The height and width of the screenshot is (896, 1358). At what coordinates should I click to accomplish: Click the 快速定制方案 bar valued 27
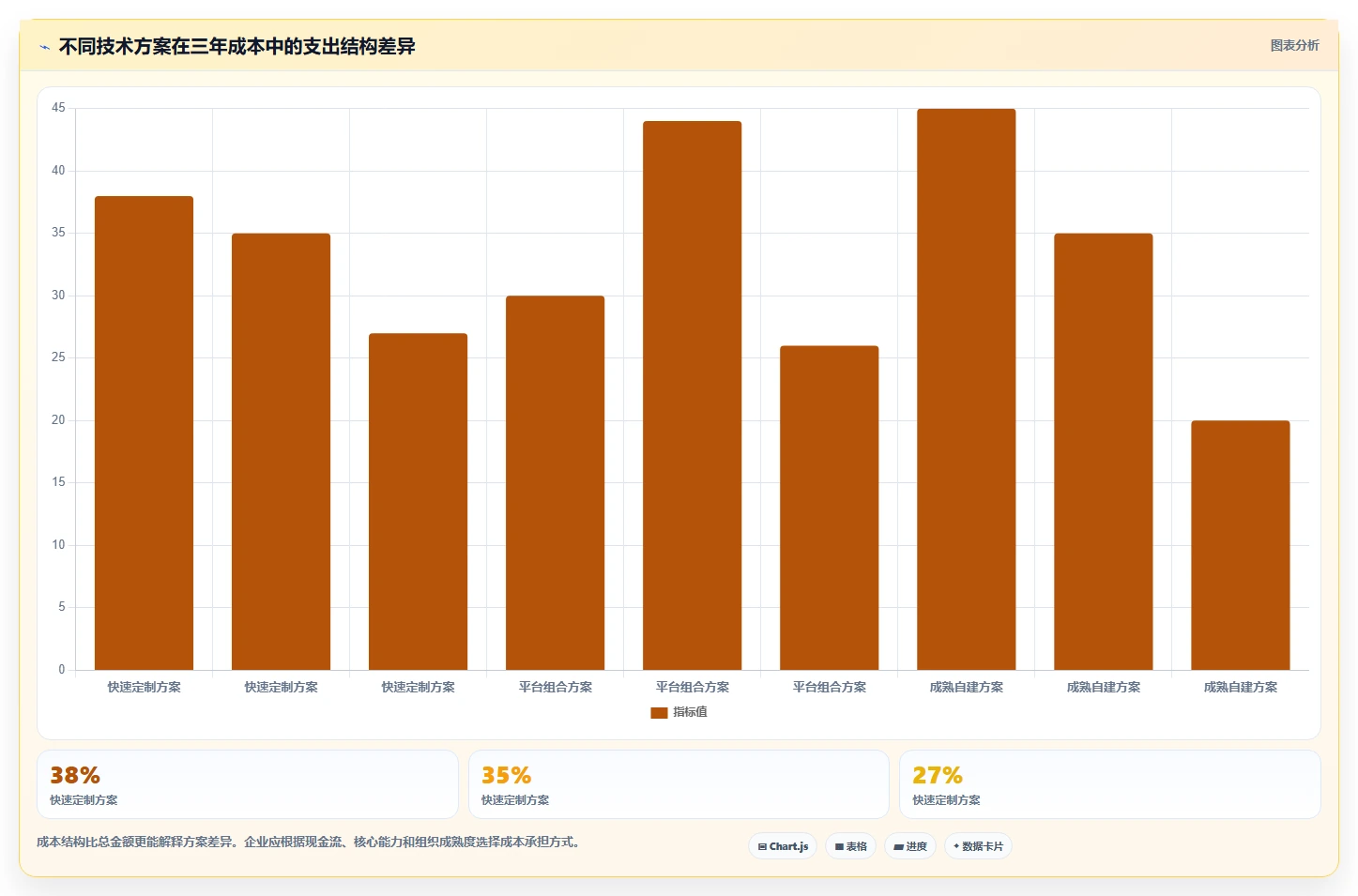pyautogui.click(x=418, y=501)
